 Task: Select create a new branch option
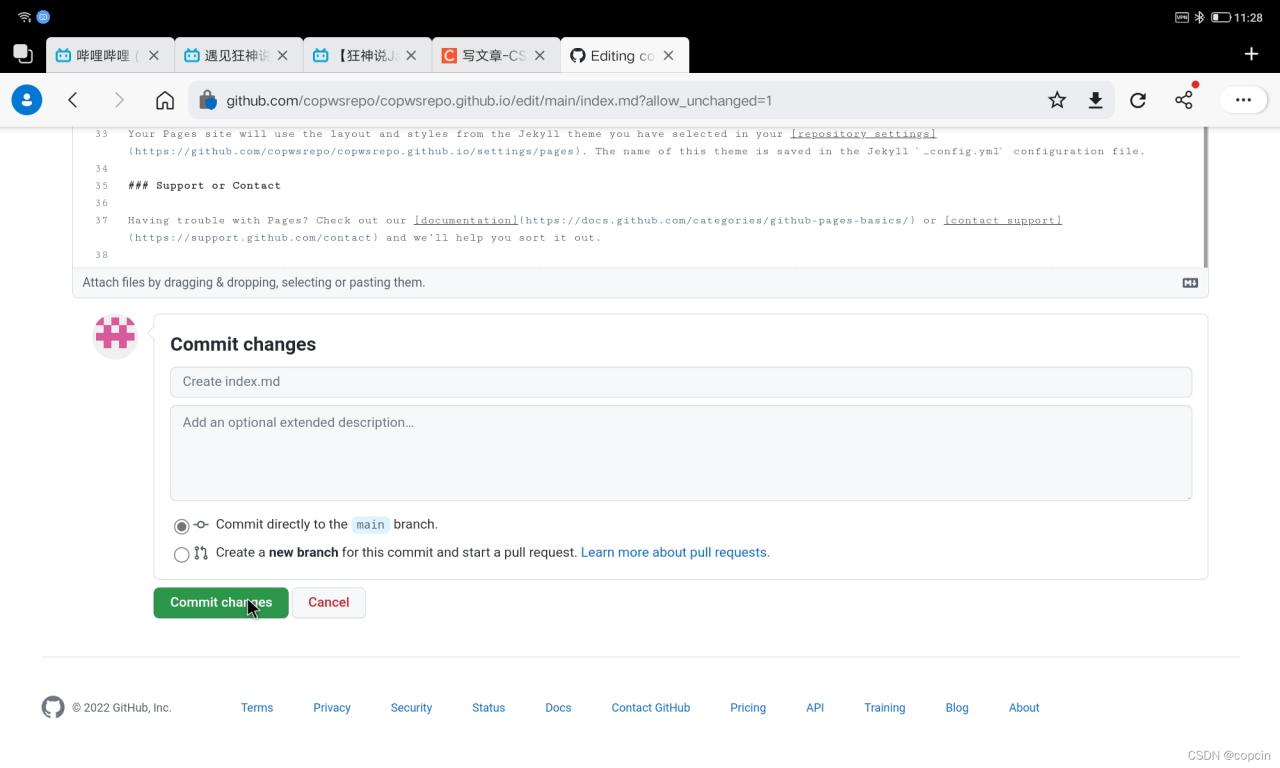[x=181, y=554]
